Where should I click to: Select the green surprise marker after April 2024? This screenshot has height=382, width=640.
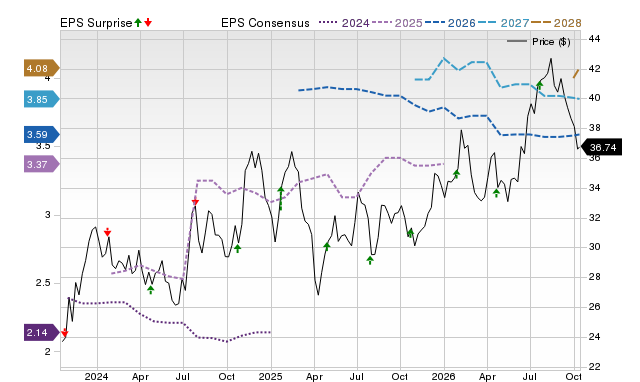click(151, 290)
